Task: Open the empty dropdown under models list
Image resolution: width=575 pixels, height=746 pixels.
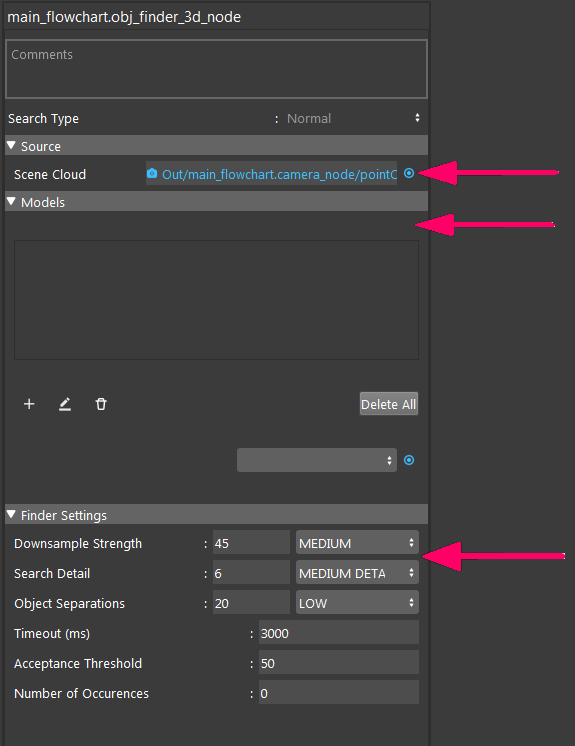Action: point(317,460)
